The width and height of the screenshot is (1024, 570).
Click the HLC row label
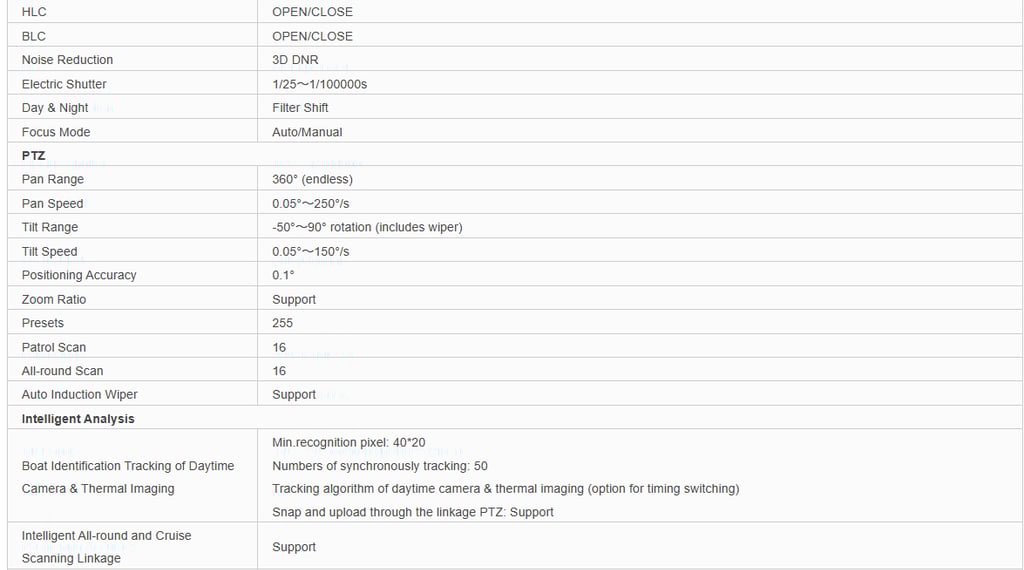(x=34, y=12)
